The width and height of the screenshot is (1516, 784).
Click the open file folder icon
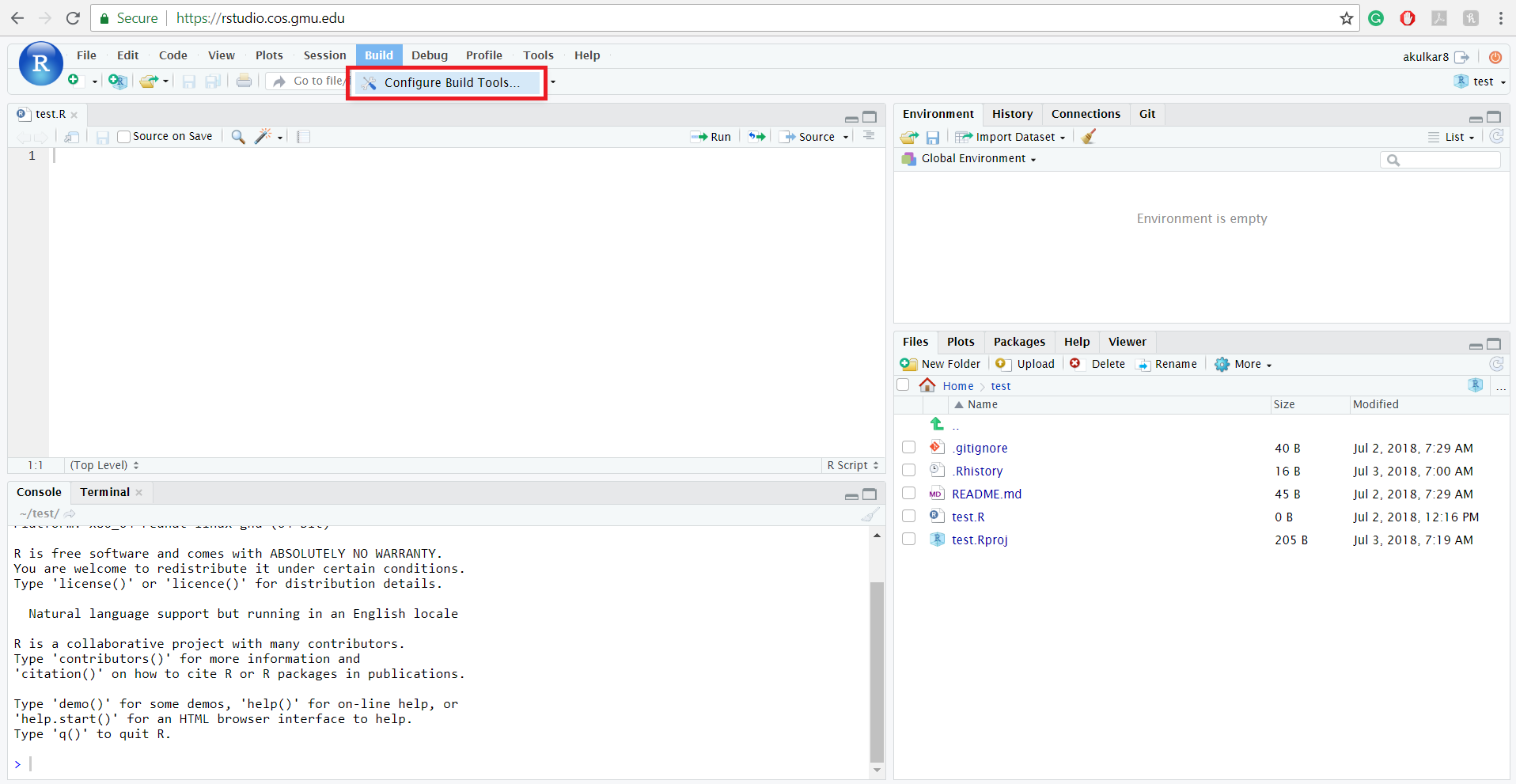148,81
